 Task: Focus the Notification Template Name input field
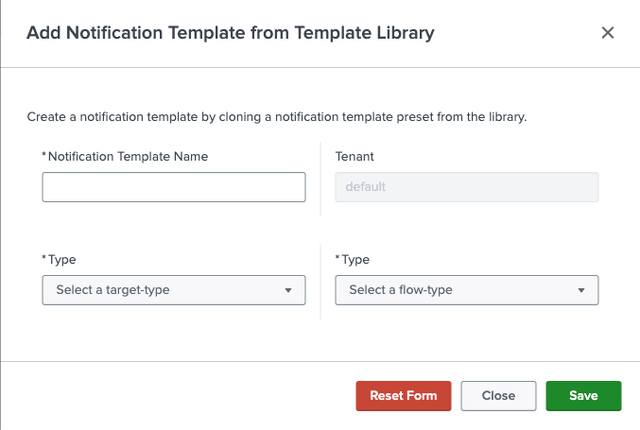pos(173,187)
